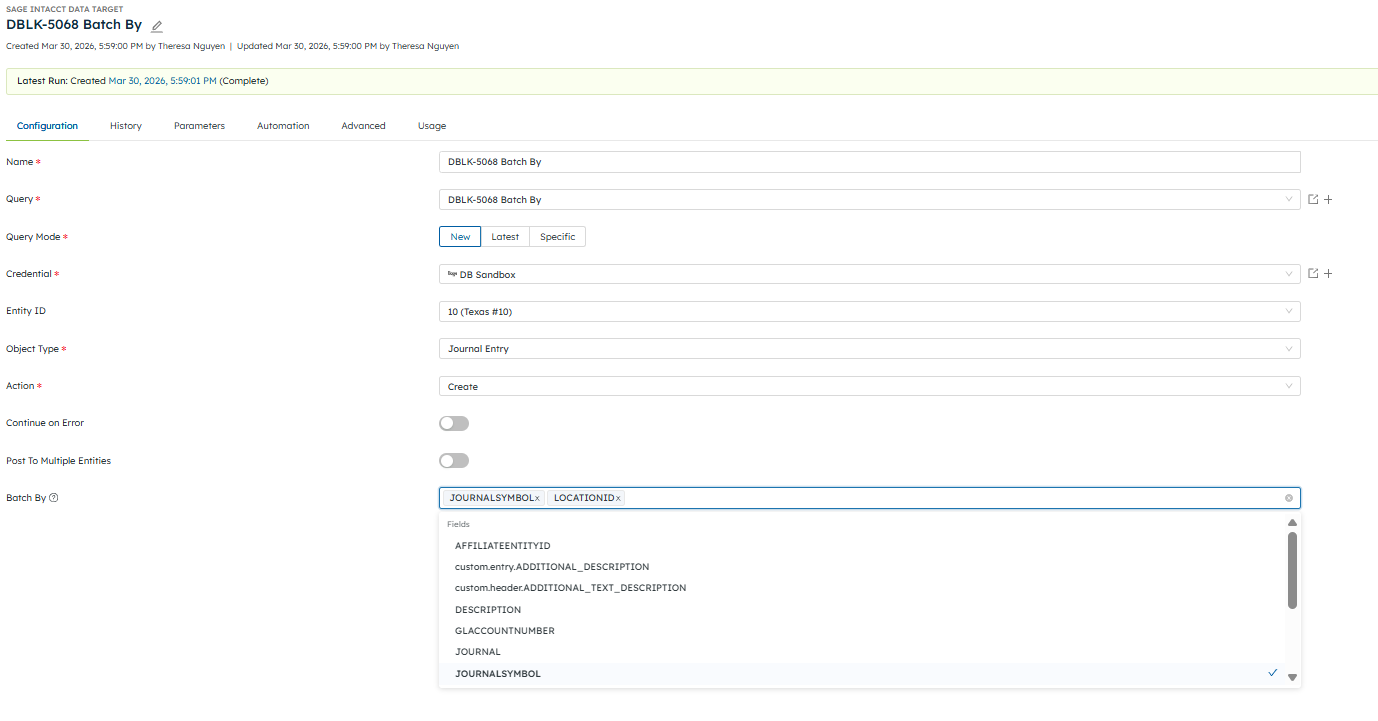Open the Action dropdown
The image size is (1378, 721).
click(x=869, y=386)
